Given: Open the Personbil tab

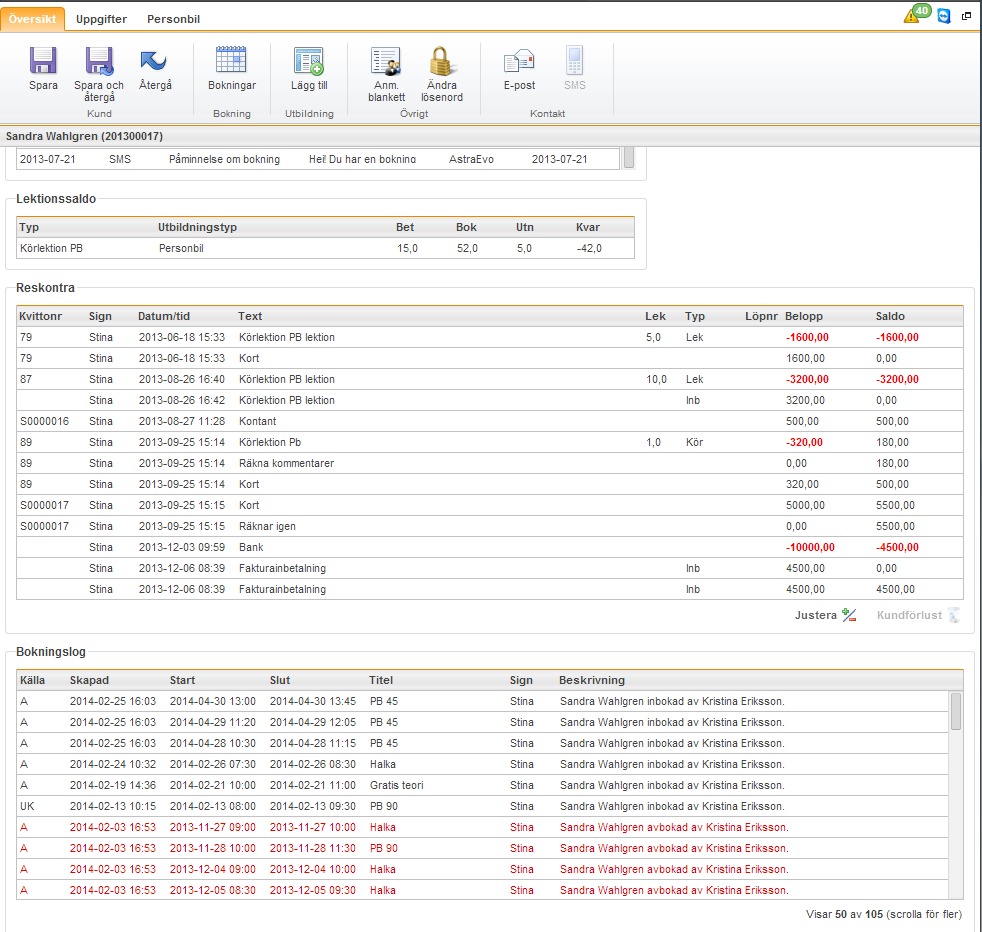Looking at the screenshot, I should pos(173,19).
